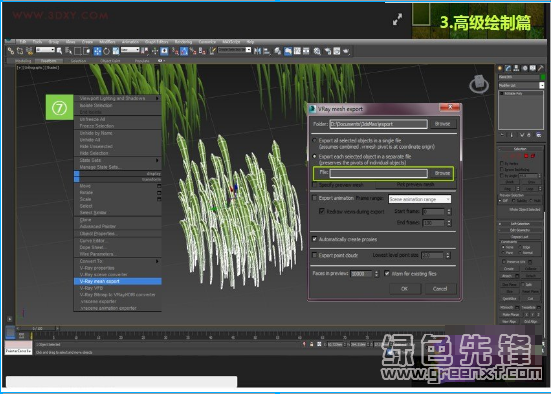Activate the Select and Scale tool
Viewport: 551px width, 394px height.
pos(116,51)
